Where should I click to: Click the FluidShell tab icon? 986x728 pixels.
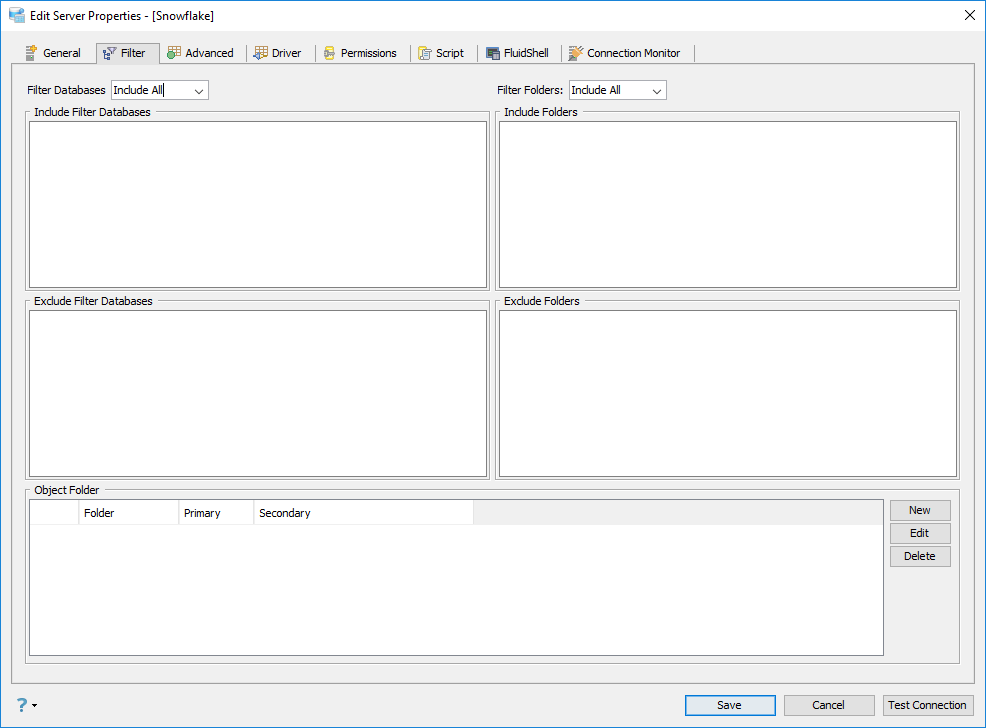[x=493, y=53]
